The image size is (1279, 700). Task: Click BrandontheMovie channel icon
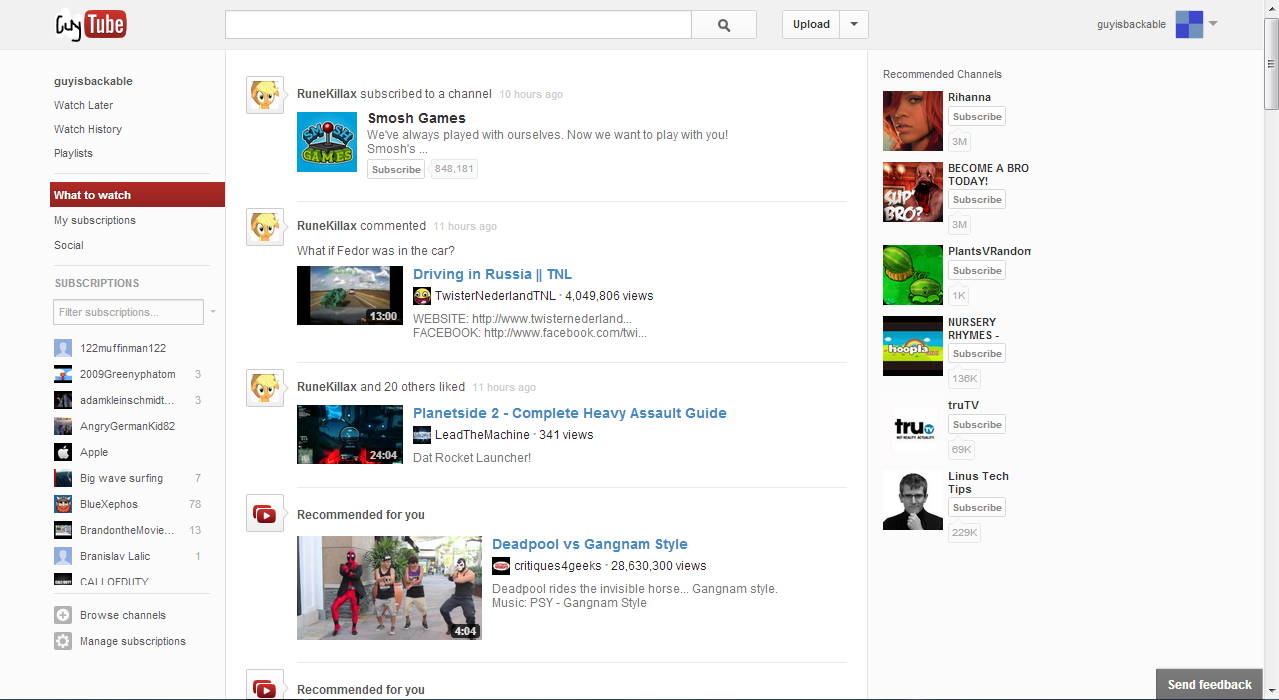click(x=63, y=530)
